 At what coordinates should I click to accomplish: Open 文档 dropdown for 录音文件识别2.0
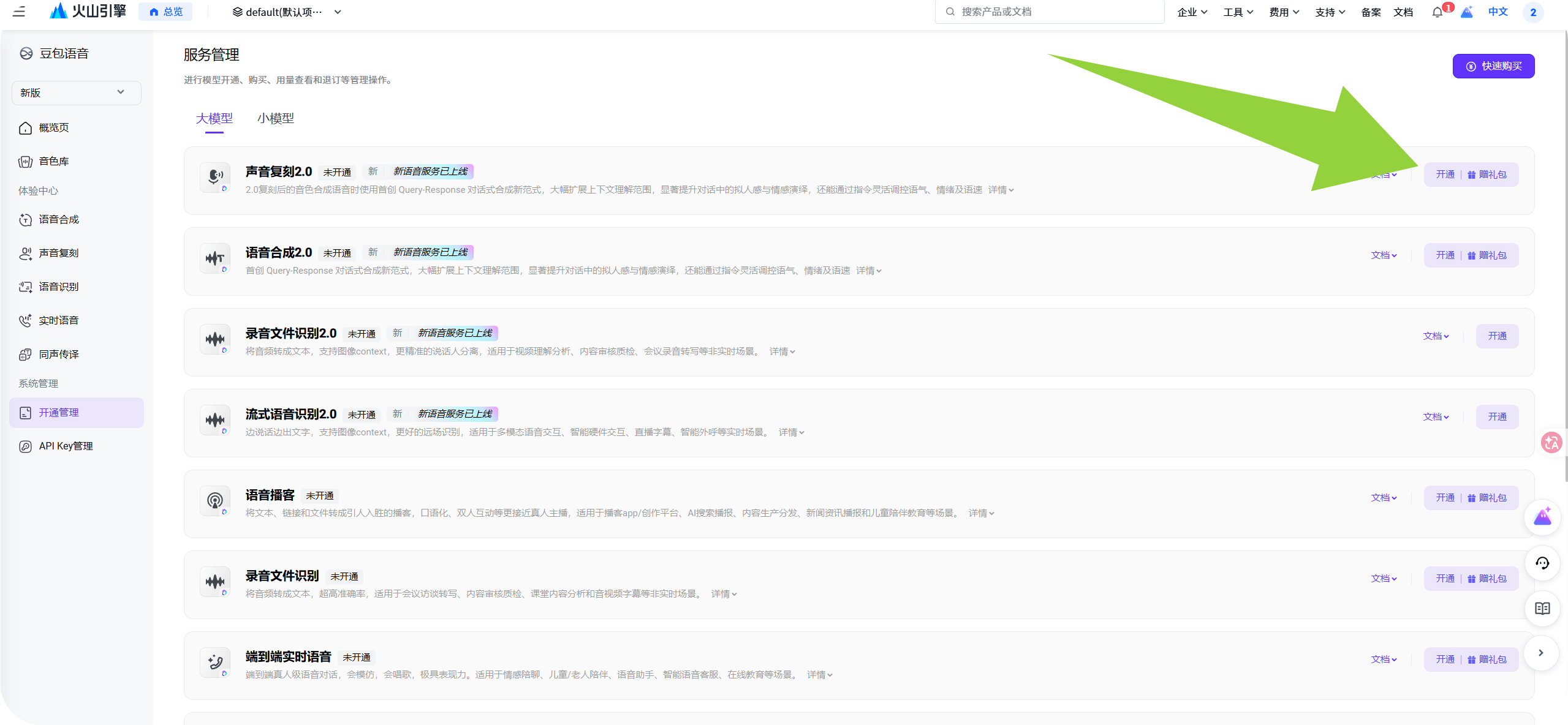click(x=1436, y=336)
